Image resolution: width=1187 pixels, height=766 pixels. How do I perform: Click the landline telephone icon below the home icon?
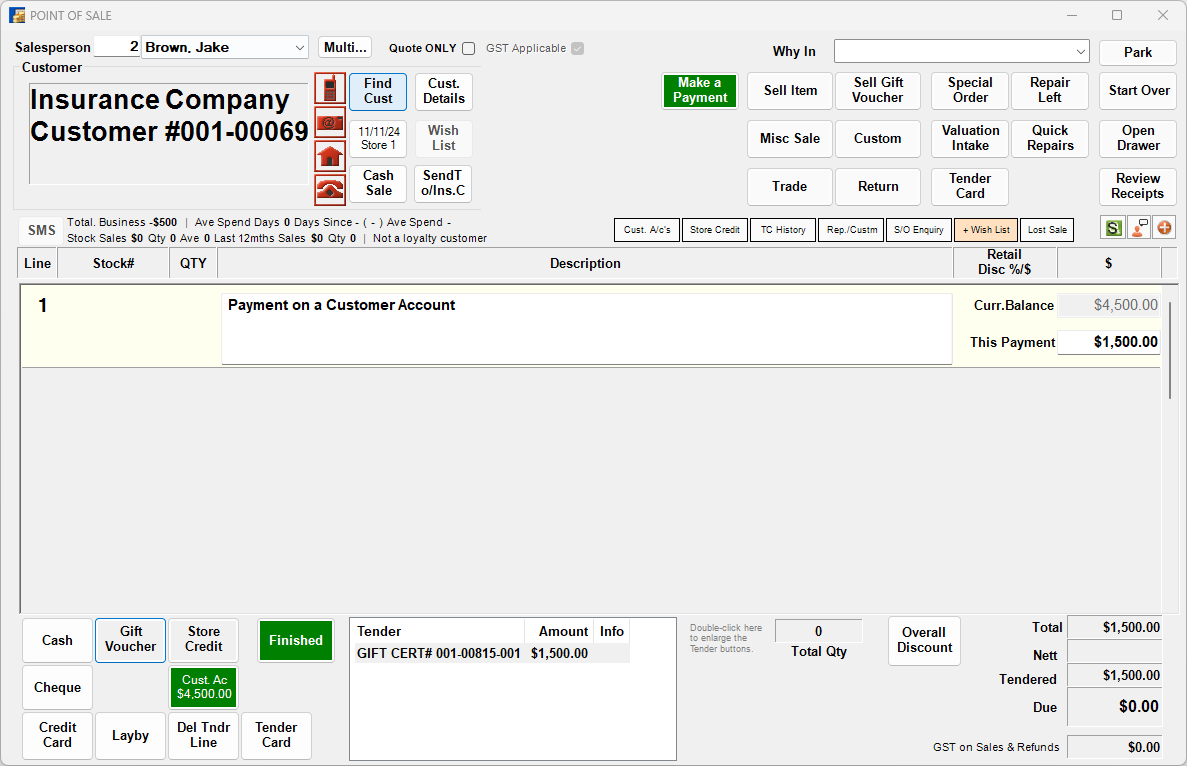330,189
